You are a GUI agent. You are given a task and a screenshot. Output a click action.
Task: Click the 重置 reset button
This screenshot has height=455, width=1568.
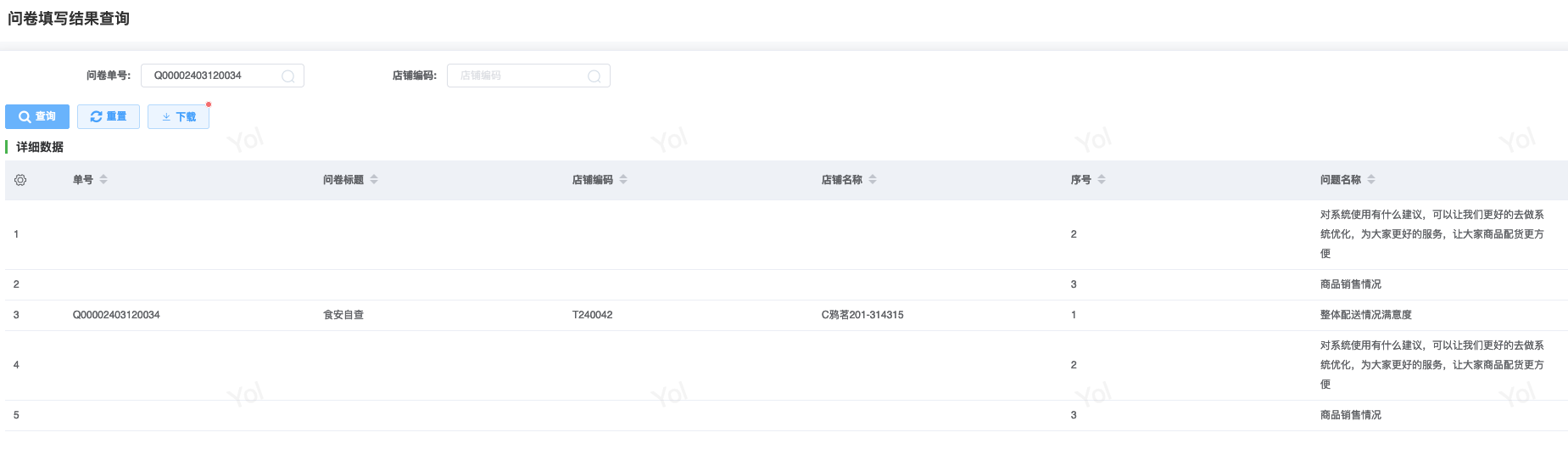pyautogui.click(x=109, y=116)
